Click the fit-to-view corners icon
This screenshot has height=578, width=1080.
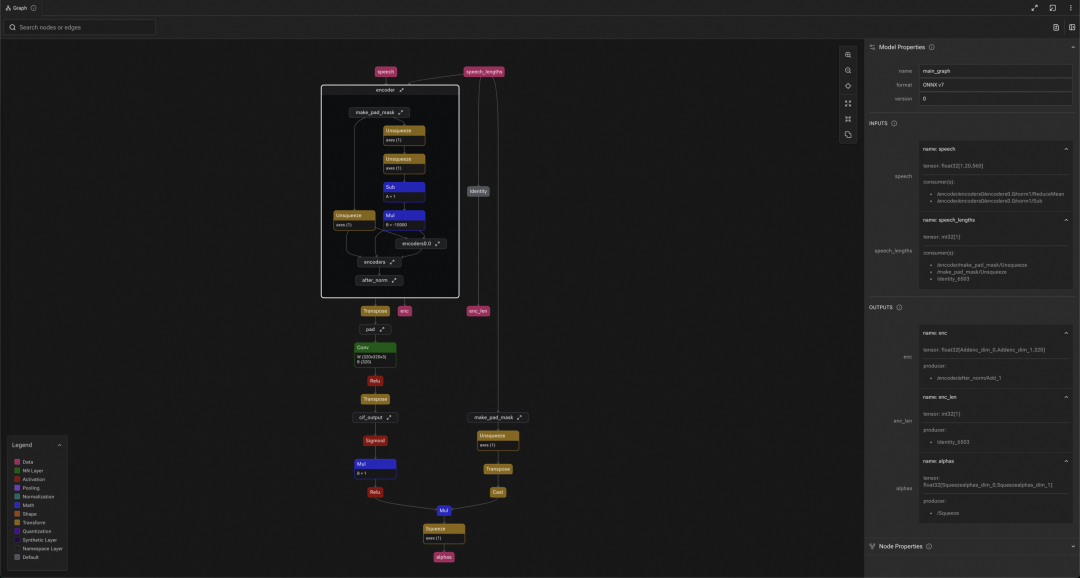coord(848,103)
